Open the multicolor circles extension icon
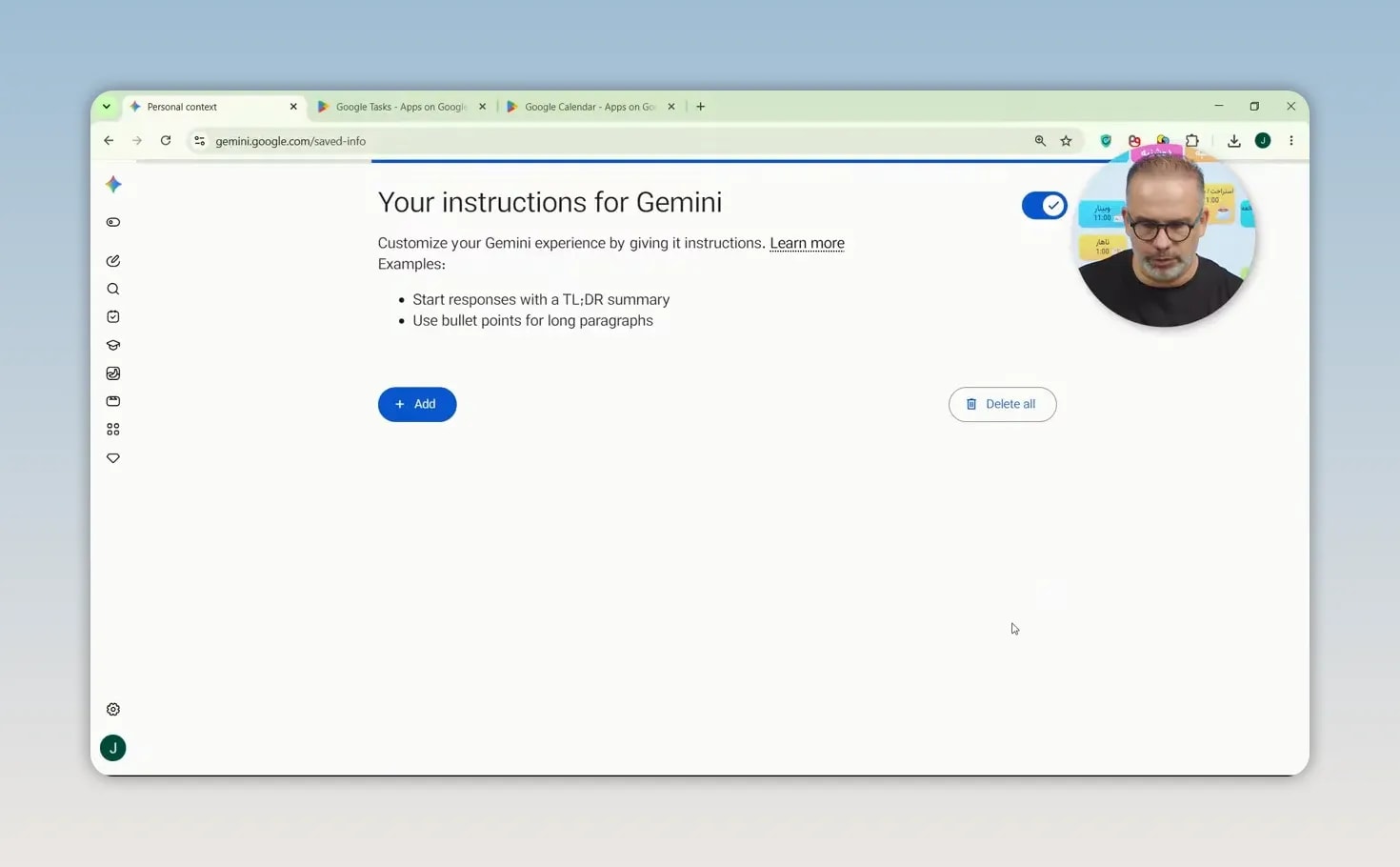1400x867 pixels. click(1163, 140)
